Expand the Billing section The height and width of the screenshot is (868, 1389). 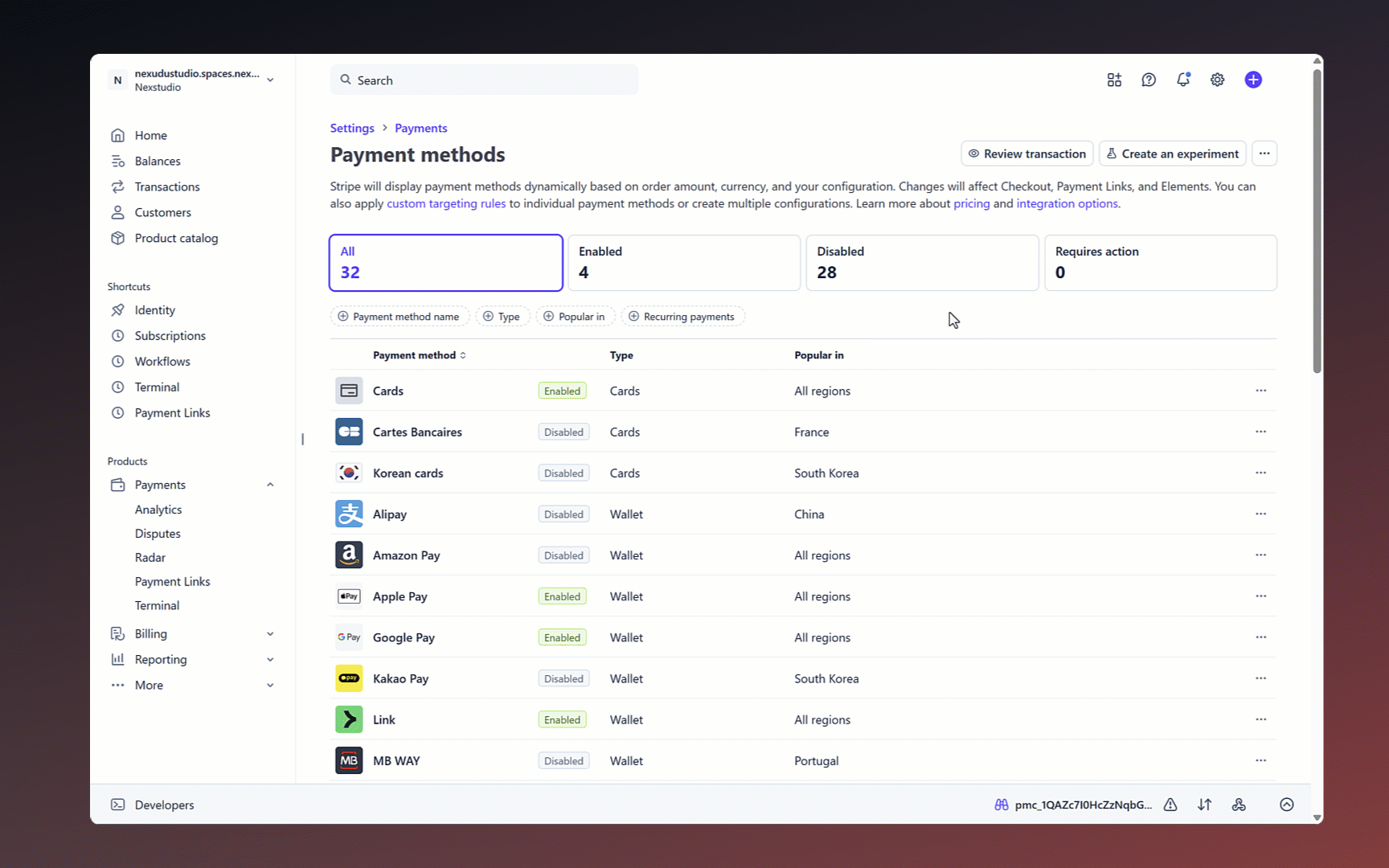270,633
